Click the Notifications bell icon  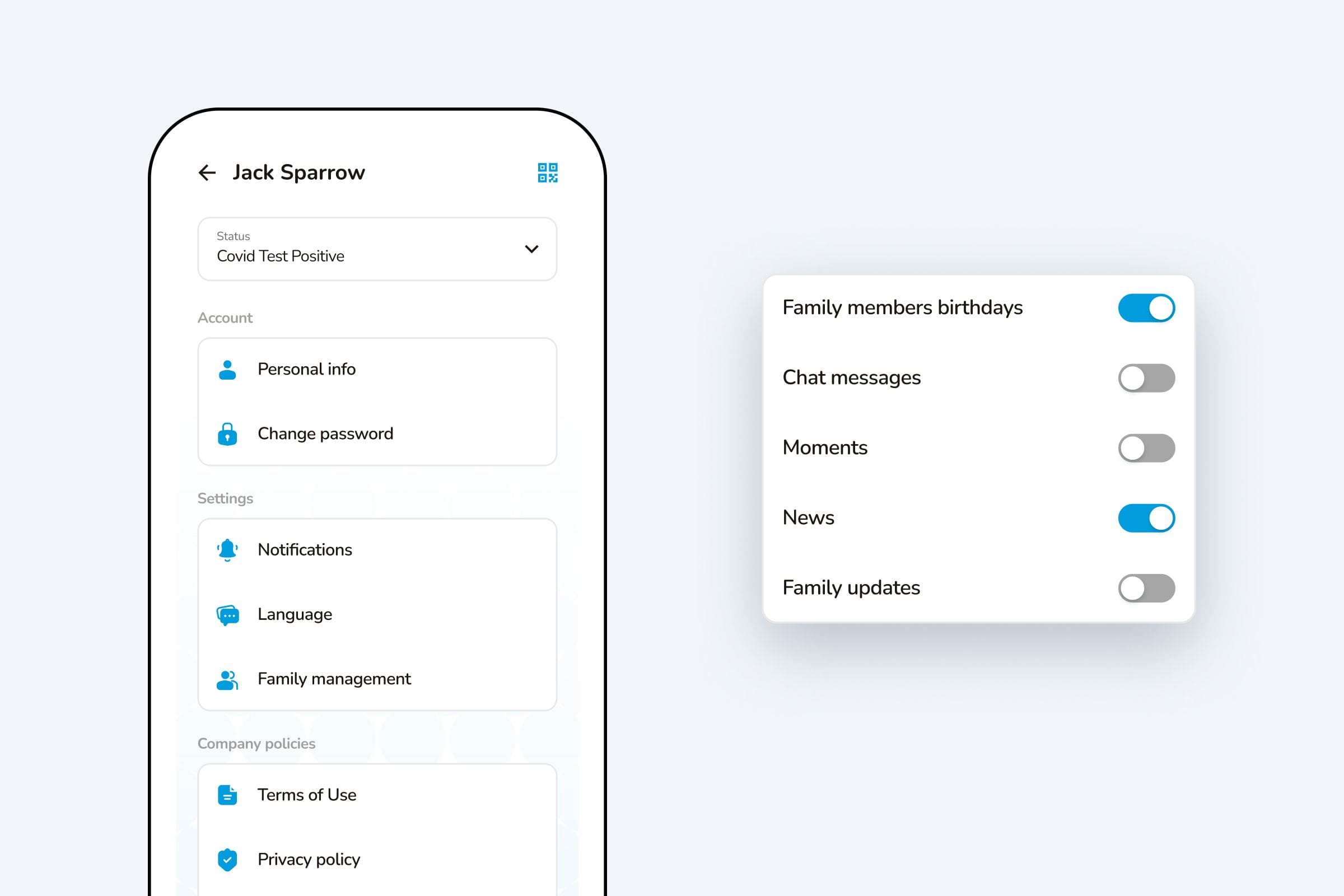(x=227, y=550)
